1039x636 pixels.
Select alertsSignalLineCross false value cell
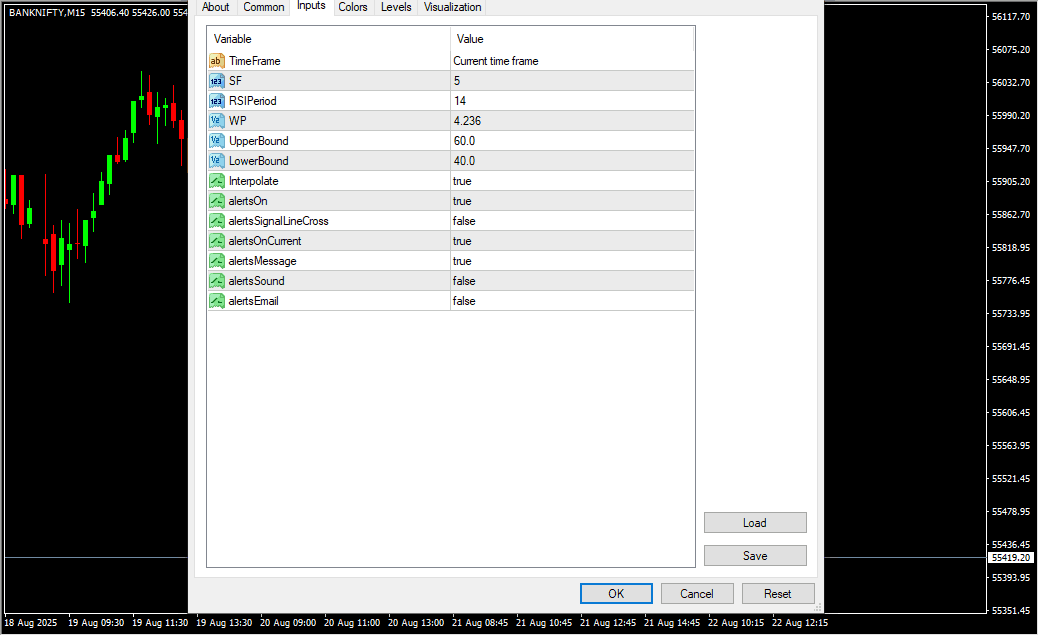coord(571,221)
